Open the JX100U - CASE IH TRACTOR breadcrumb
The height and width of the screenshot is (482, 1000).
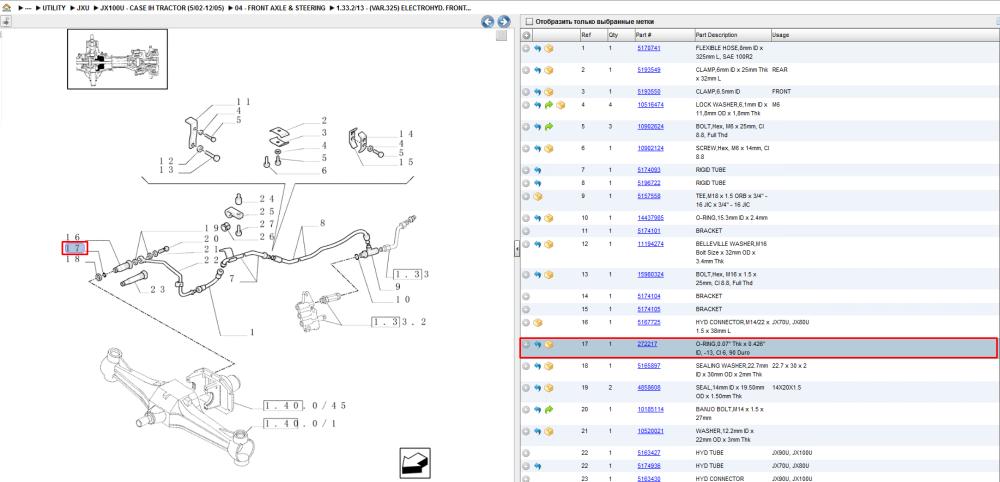[x=161, y=8]
